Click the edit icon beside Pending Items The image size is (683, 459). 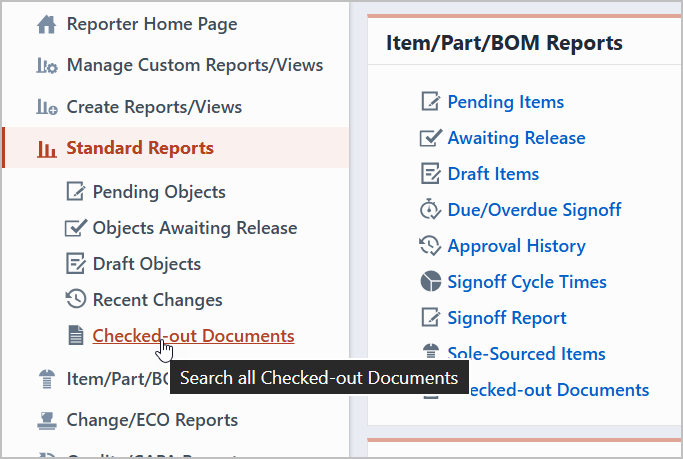pyautogui.click(x=430, y=101)
